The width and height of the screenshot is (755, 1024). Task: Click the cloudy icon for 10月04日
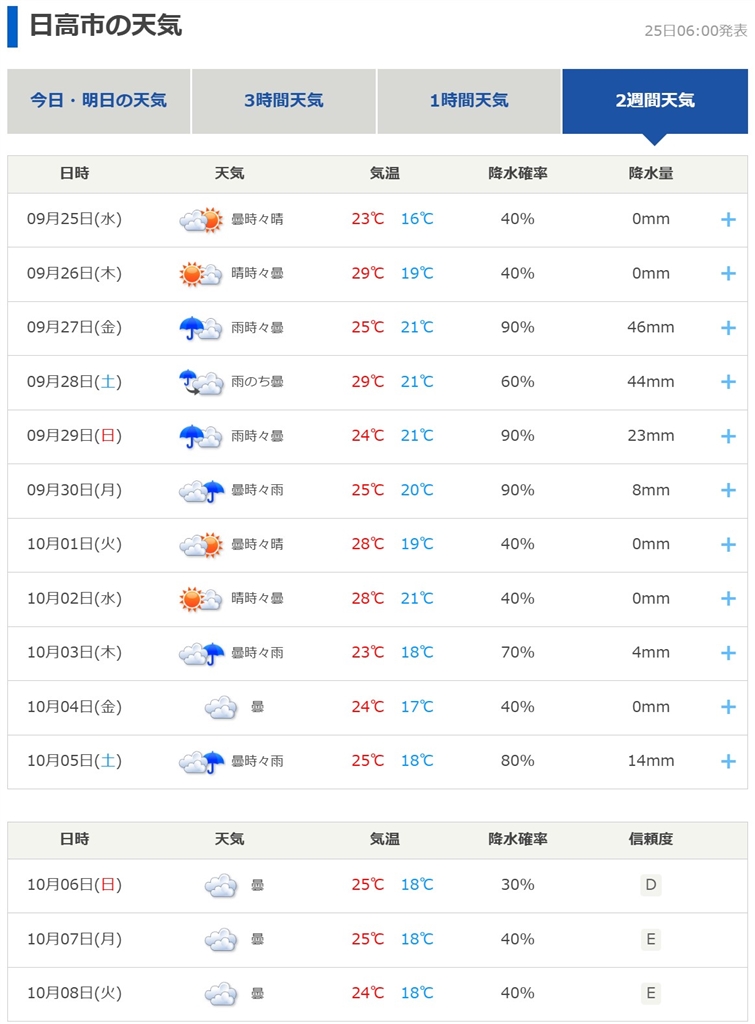[x=221, y=707]
